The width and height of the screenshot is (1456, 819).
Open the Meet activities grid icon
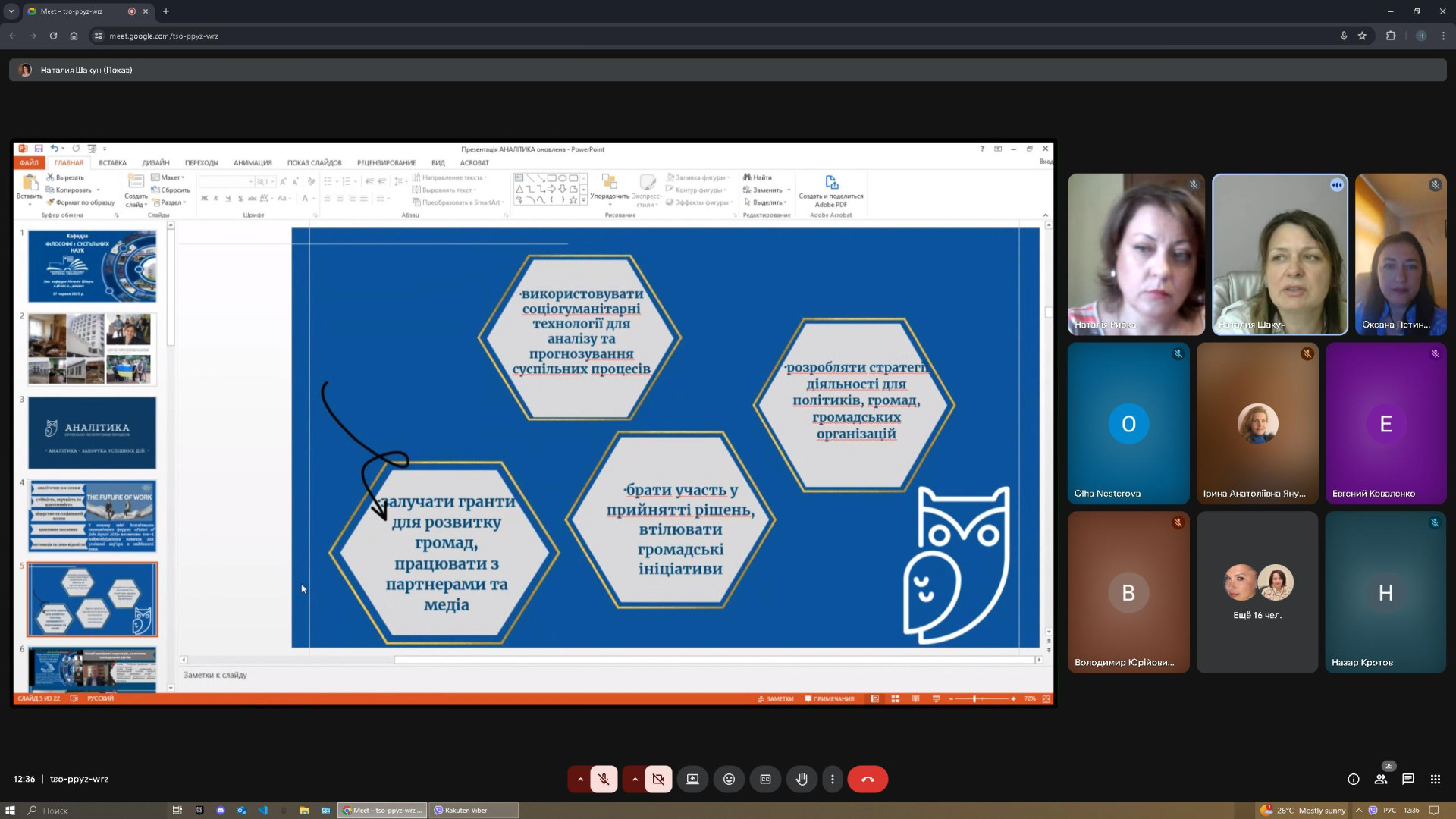(1435, 779)
